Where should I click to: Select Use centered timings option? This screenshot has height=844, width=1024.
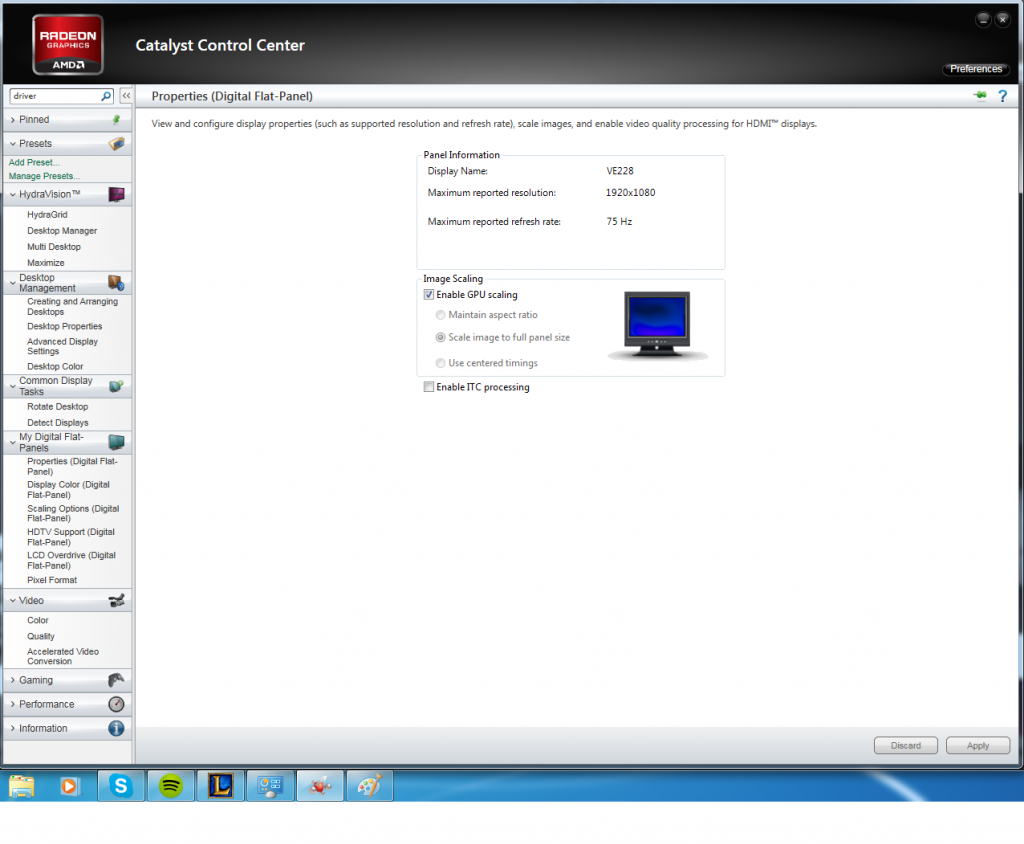[440, 363]
